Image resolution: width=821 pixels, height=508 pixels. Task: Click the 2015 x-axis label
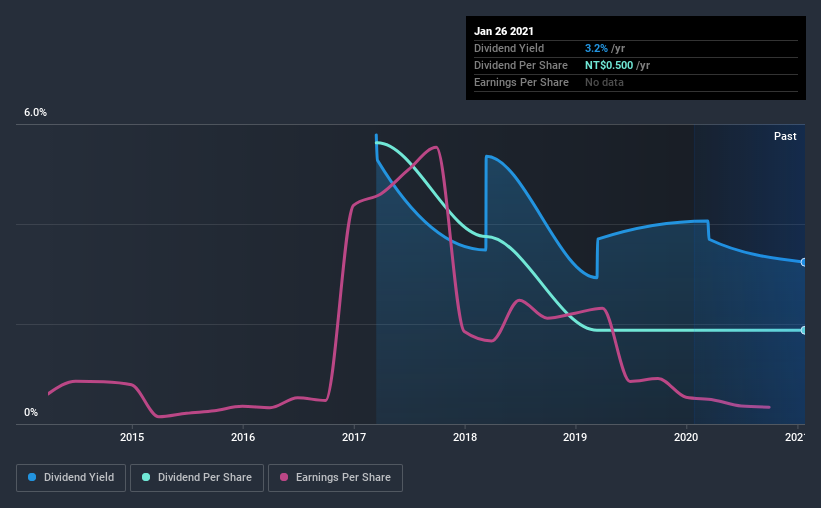point(132,437)
